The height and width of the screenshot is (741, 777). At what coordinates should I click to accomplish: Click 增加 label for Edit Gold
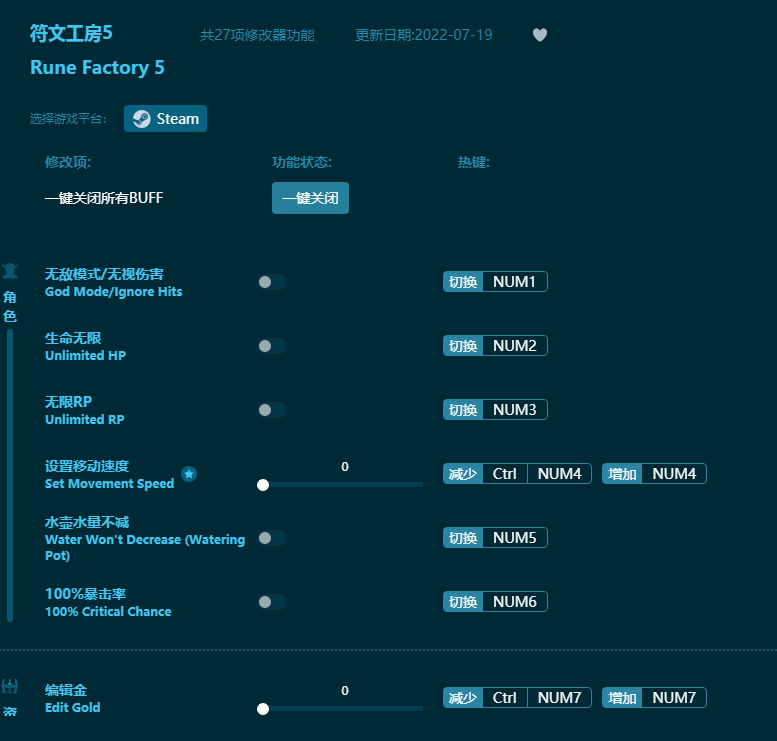pyautogui.click(x=622, y=697)
